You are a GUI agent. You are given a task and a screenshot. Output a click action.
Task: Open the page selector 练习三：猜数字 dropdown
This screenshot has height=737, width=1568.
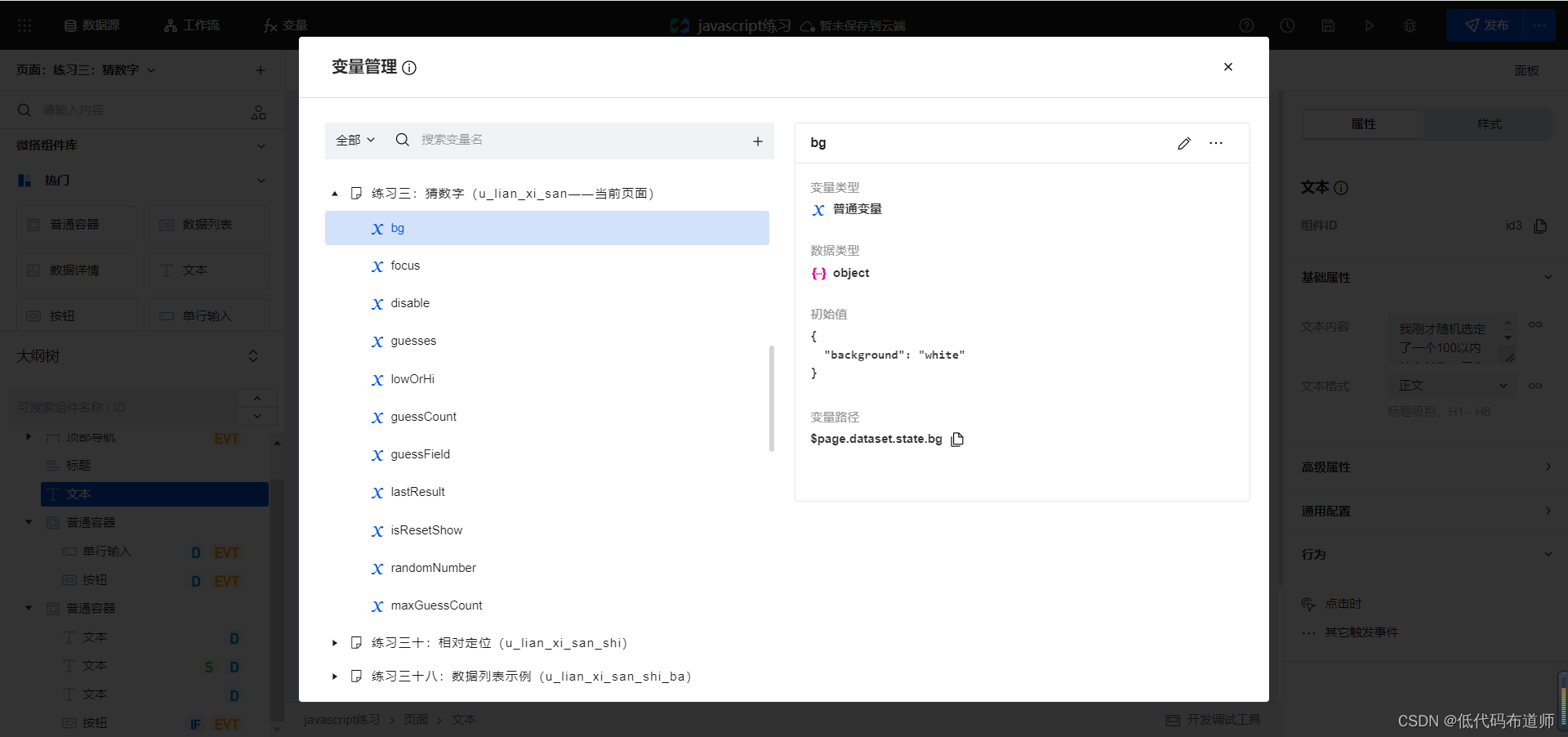86,70
